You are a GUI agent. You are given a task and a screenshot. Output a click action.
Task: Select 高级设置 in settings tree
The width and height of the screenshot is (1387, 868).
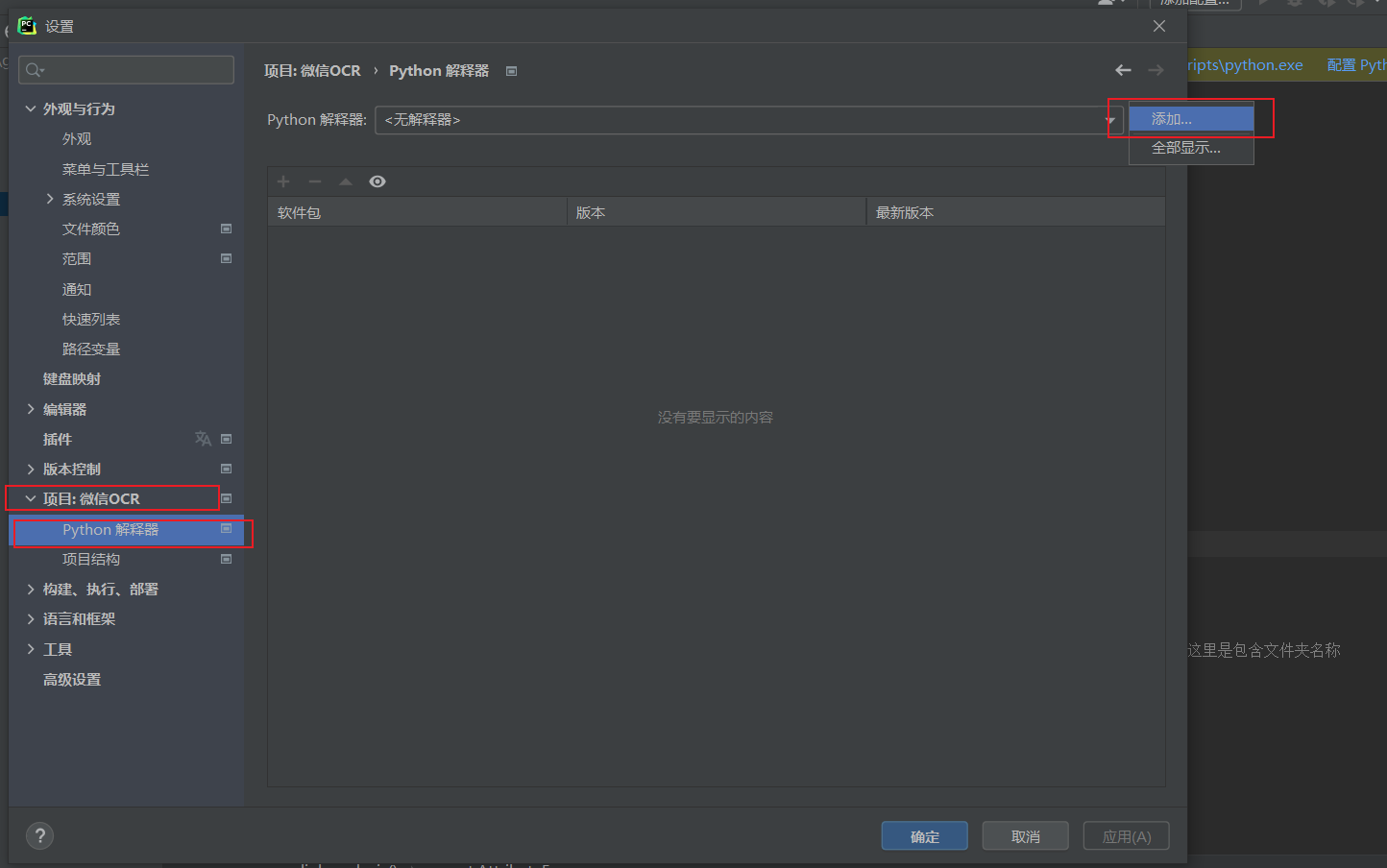pos(72,679)
